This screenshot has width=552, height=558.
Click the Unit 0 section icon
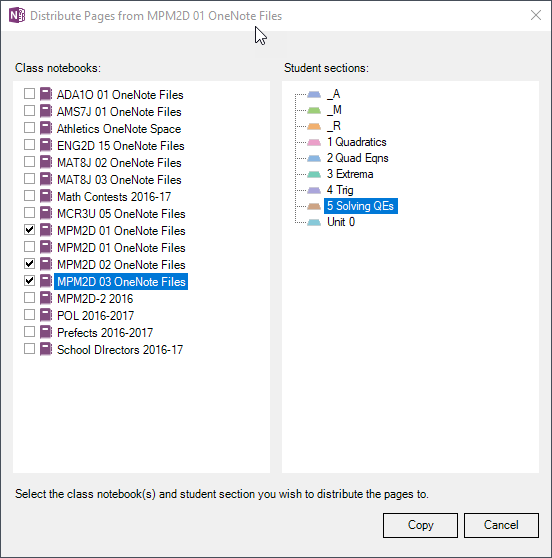click(314, 222)
